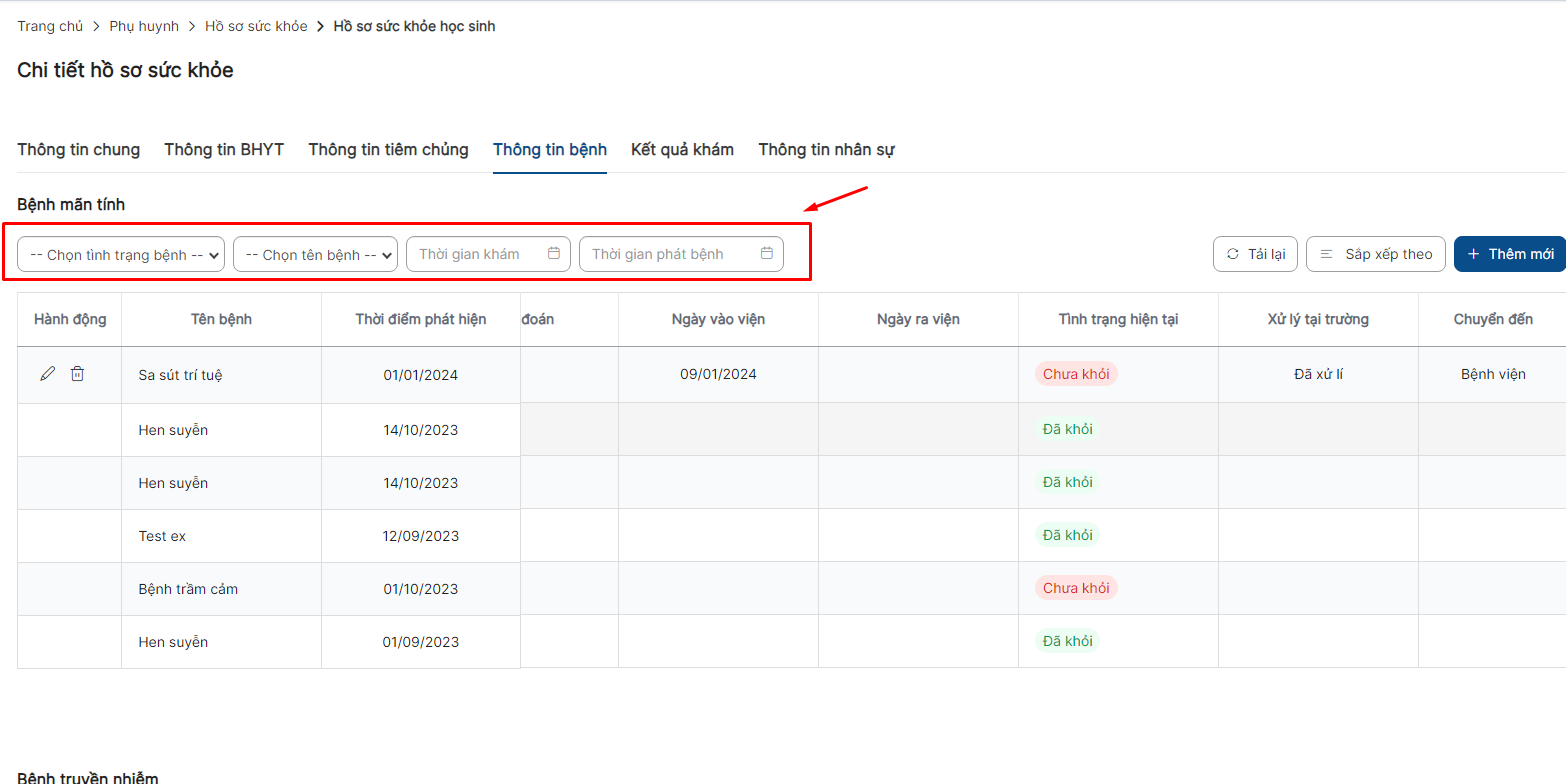Click the Chuyển đến column header
This screenshot has height=784, width=1566.
tap(1493, 320)
